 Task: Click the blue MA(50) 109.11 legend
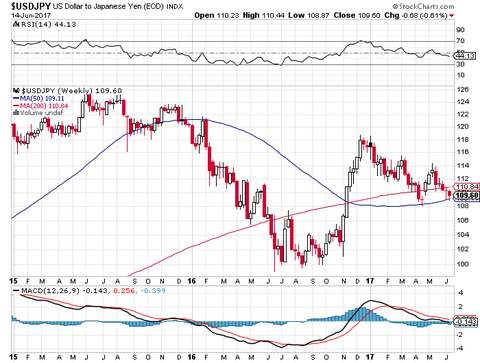pyautogui.click(x=38, y=98)
